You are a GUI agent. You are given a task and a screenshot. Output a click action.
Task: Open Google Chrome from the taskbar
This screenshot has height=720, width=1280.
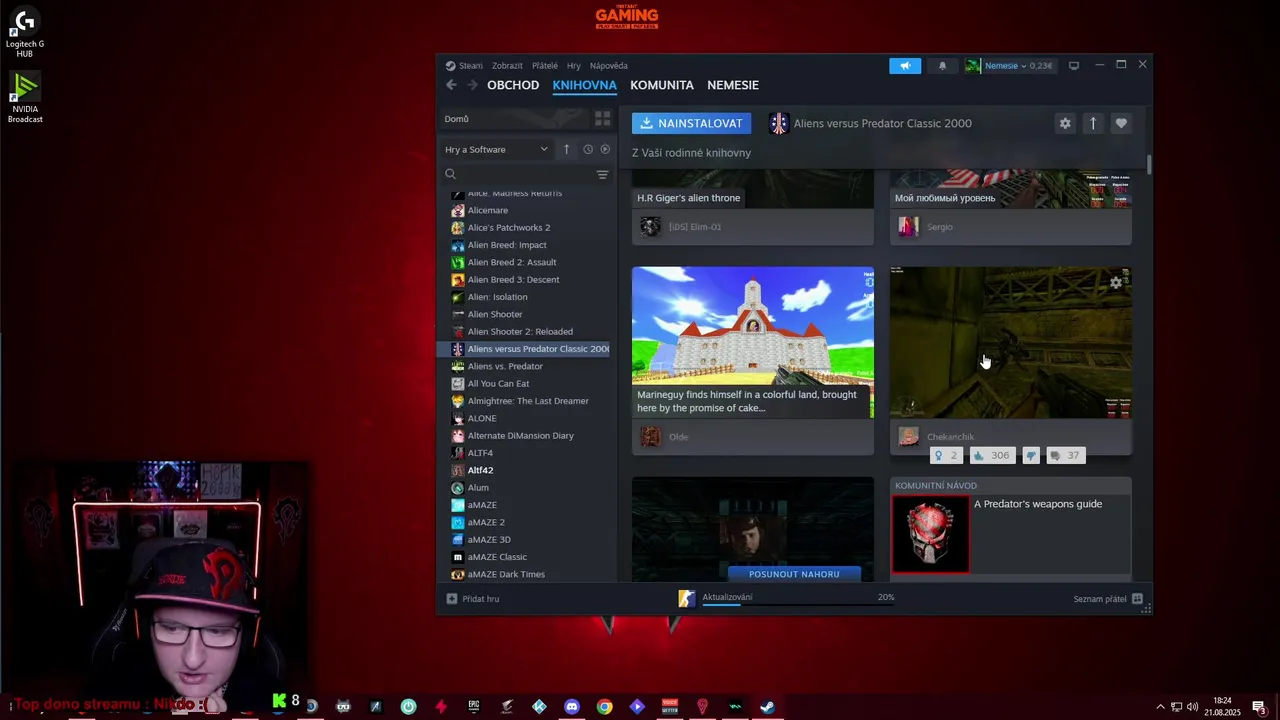(605, 706)
